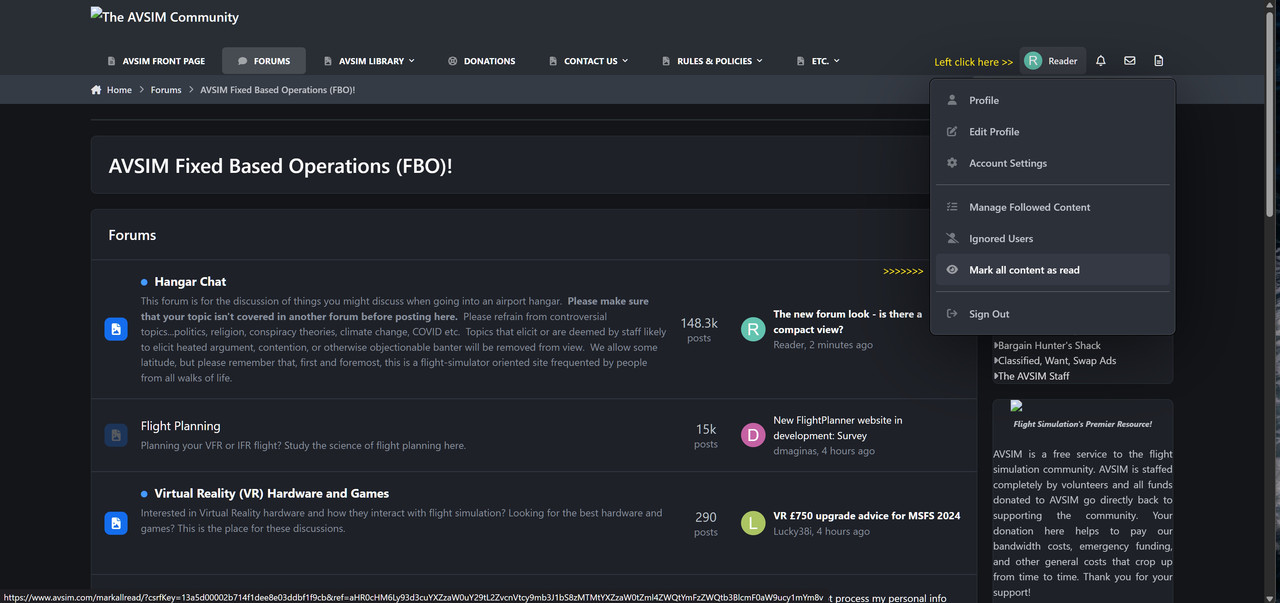Image resolution: width=1280 pixels, height=603 pixels.
Task: Open 'The new forum look' topic
Action: click(848, 322)
